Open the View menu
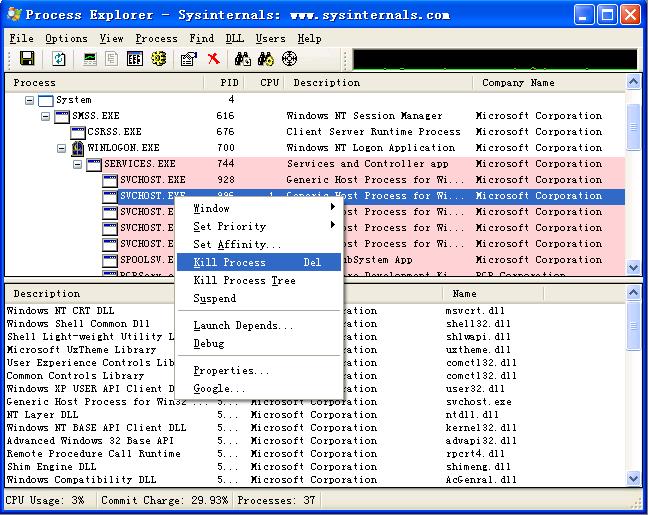The height and width of the screenshot is (515, 648). (x=111, y=38)
